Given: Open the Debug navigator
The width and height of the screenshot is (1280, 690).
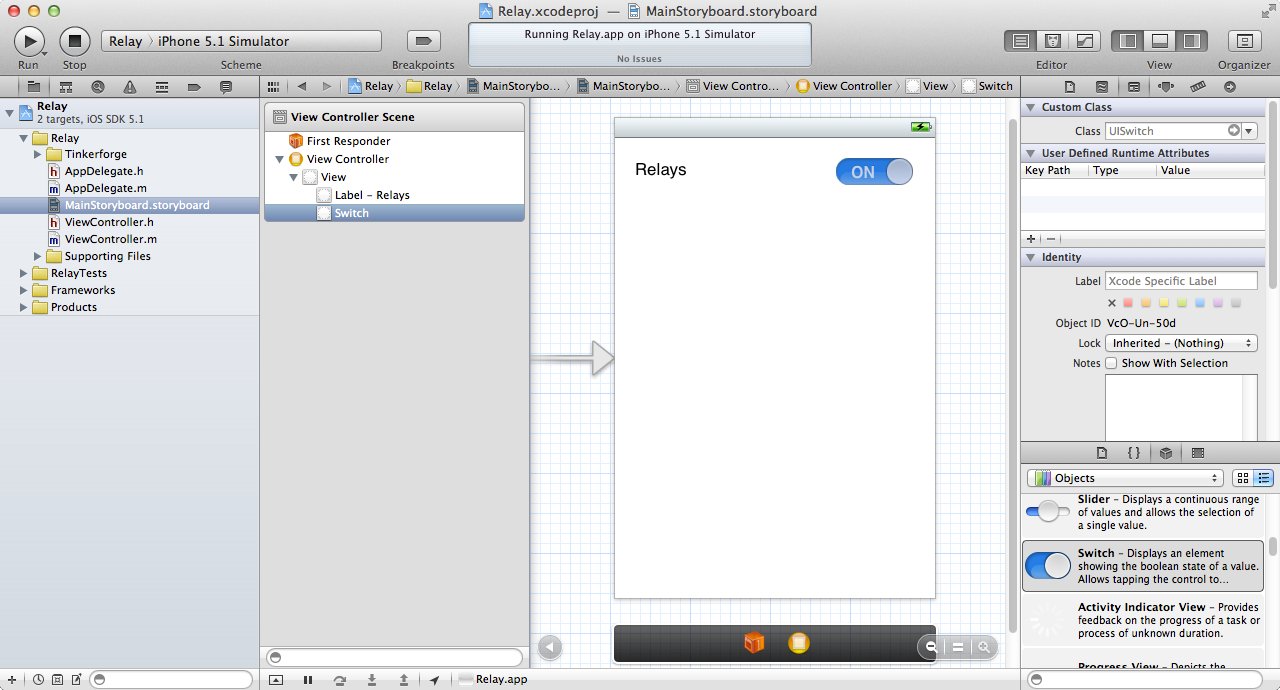Looking at the screenshot, I should (x=162, y=87).
